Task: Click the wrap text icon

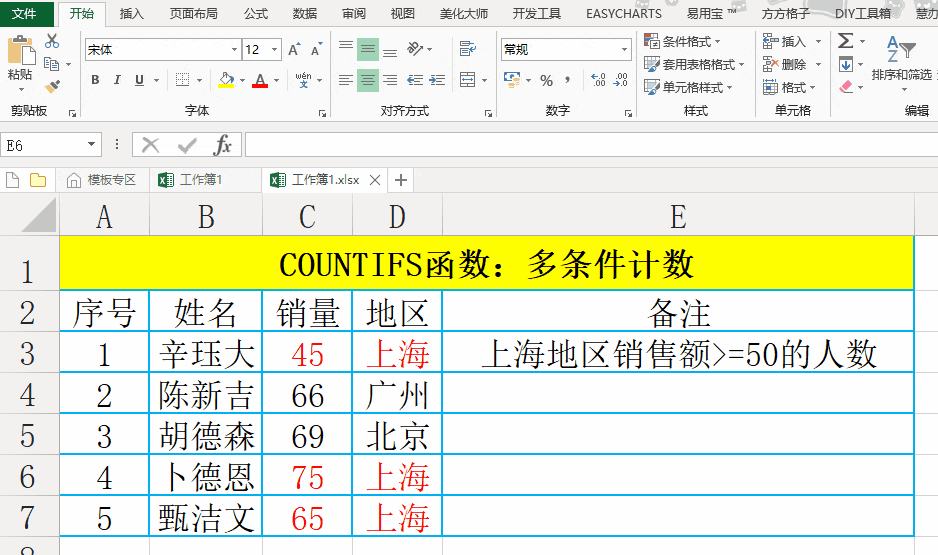Action: click(468, 48)
